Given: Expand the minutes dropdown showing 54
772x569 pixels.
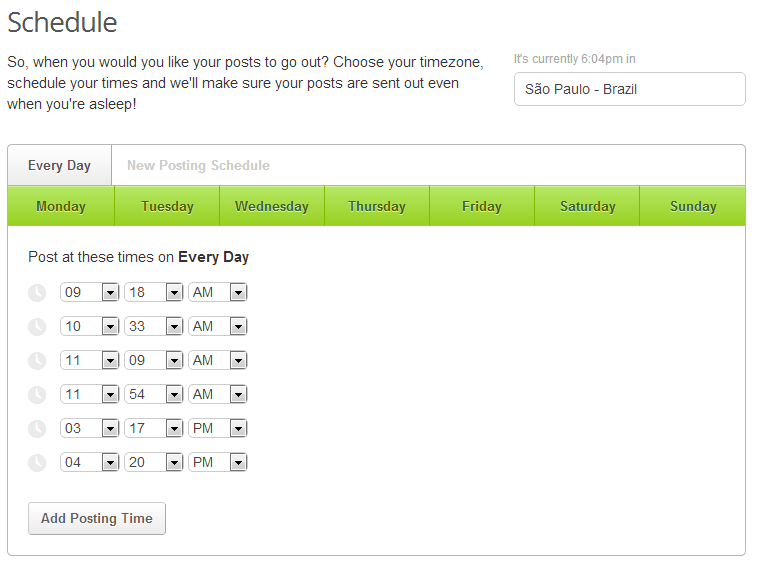Looking at the screenshot, I should [154, 395].
